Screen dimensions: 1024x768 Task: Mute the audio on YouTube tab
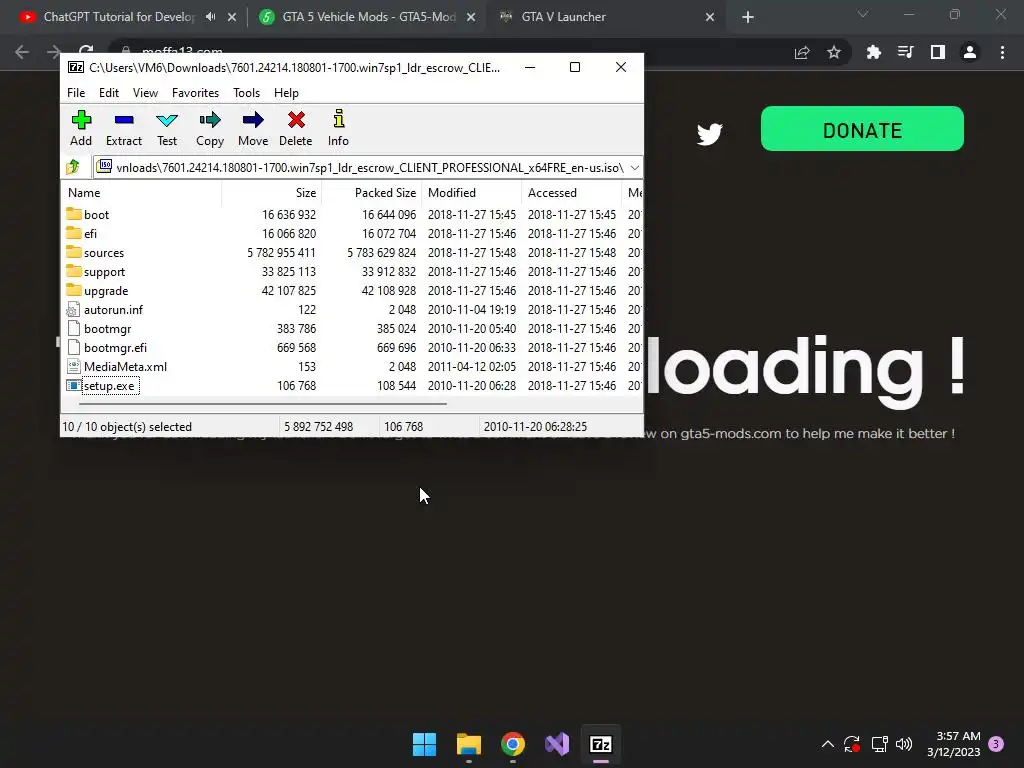point(210,17)
